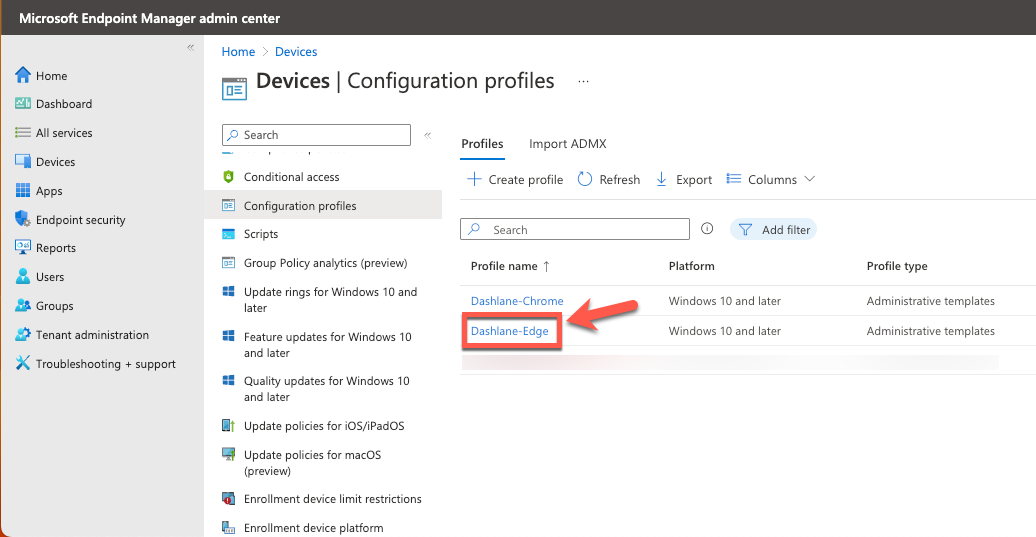Click the Feature updates Windows logo icon
The width and height of the screenshot is (1036, 537).
pyautogui.click(x=229, y=336)
